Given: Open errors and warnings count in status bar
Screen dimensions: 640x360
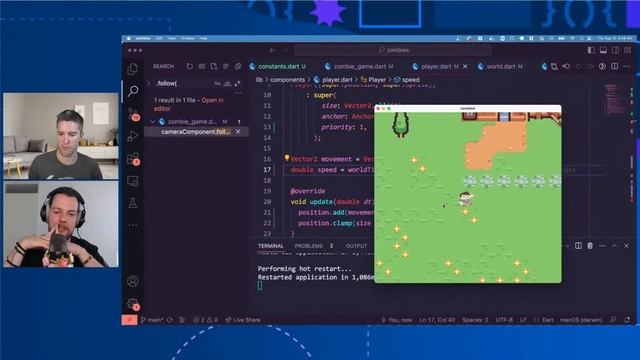Looking at the screenshot, I should coord(205,320).
